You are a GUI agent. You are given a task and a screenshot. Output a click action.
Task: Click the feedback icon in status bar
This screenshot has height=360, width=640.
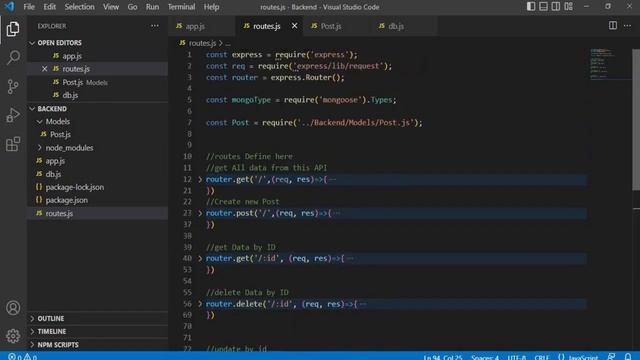pyautogui.click(x=611, y=357)
